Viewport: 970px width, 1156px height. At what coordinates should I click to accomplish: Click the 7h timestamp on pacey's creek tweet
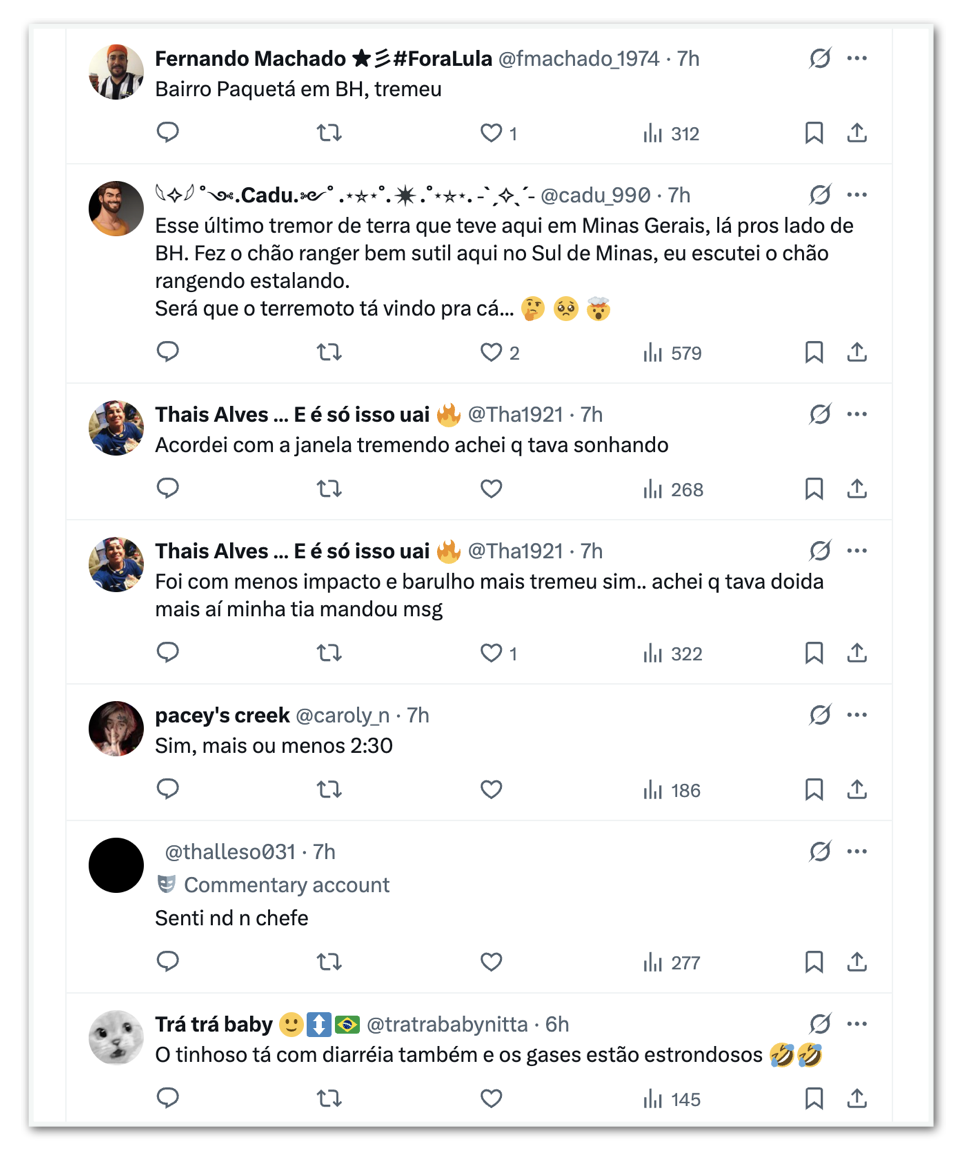coord(418,715)
